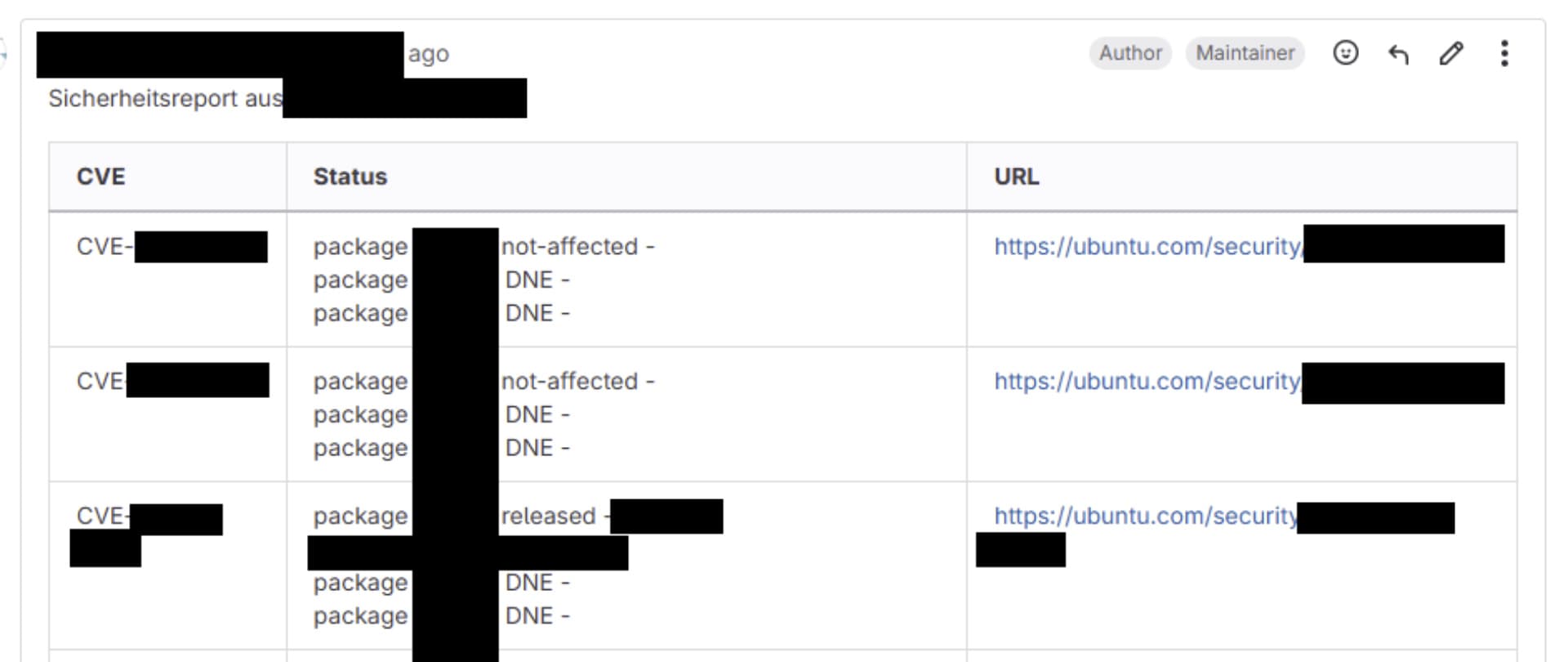Click 'not-affected' status text in second row
This screenshot has height=662, width=1568.
tap(570, 381)
